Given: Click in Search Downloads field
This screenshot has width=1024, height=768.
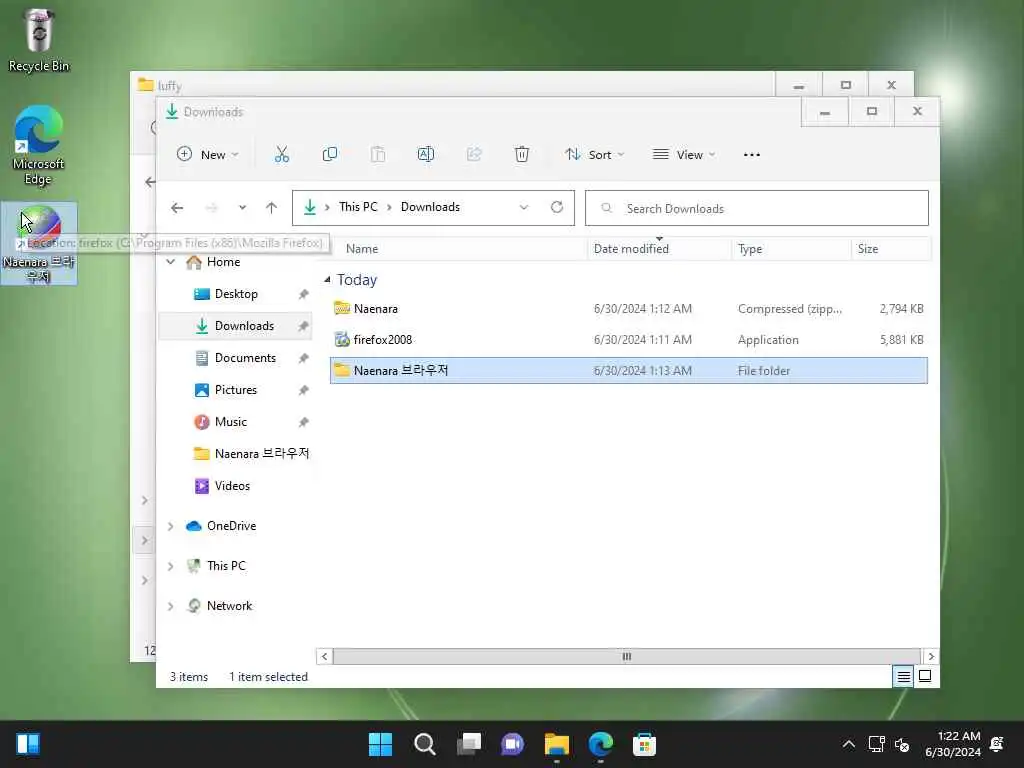Looking at the screenshot, I should click(756, 208).
